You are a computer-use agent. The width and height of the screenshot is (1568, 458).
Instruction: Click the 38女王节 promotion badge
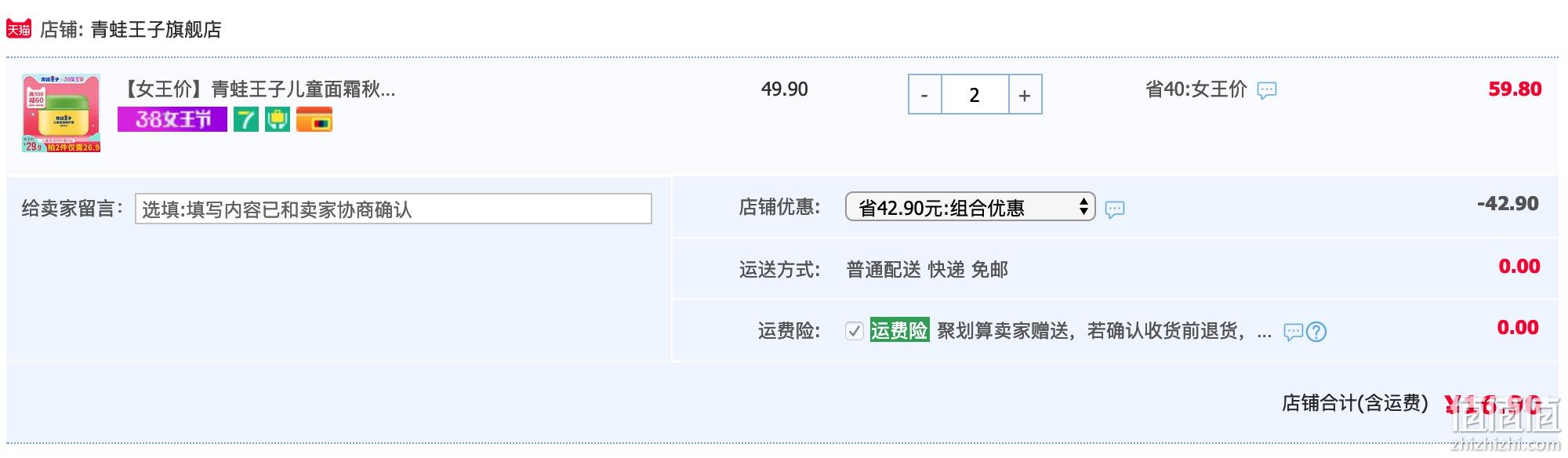(x=172, y=119)
